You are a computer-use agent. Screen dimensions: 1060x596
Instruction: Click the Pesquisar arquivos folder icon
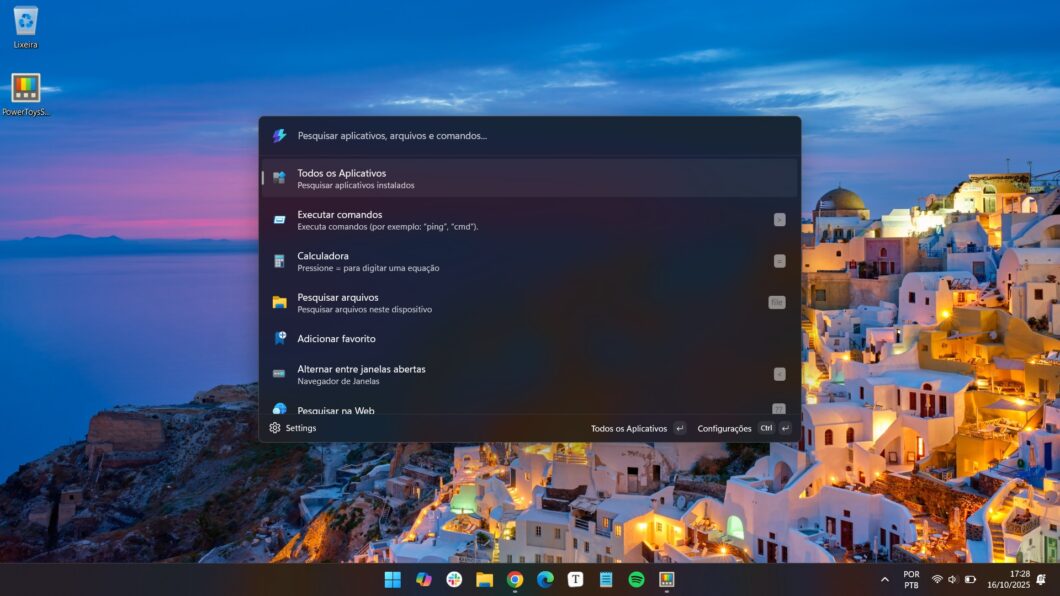tap(279, 302)
